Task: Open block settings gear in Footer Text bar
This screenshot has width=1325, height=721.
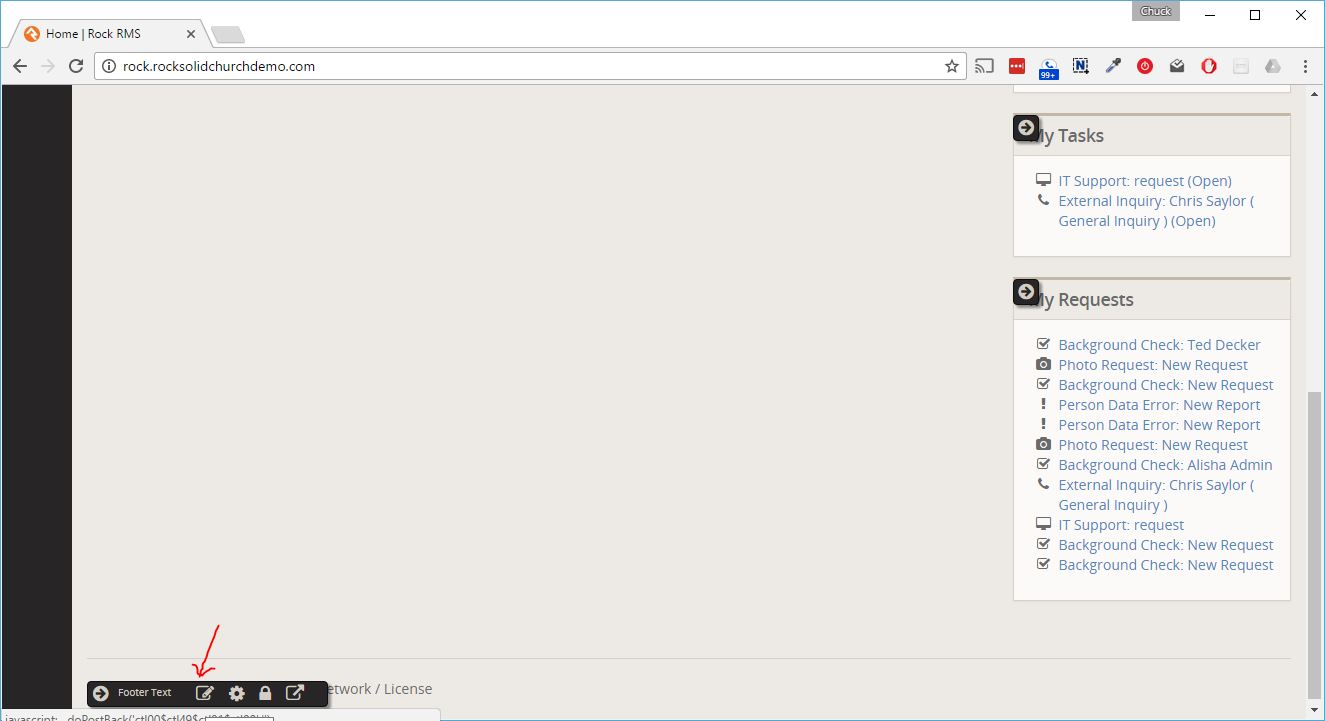Action: (x=236, y=693)
